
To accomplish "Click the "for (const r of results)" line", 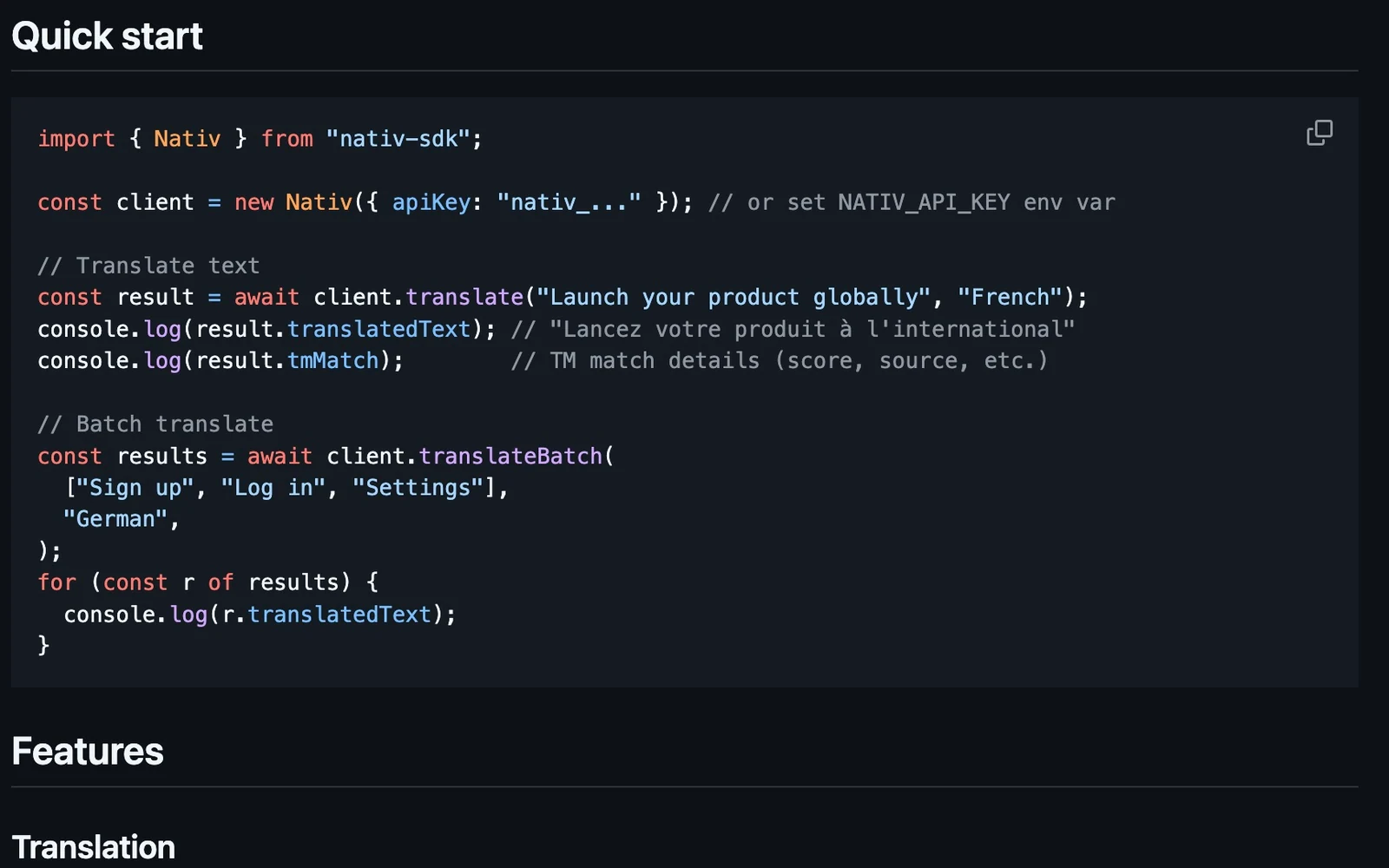I will tap(207, 582).
